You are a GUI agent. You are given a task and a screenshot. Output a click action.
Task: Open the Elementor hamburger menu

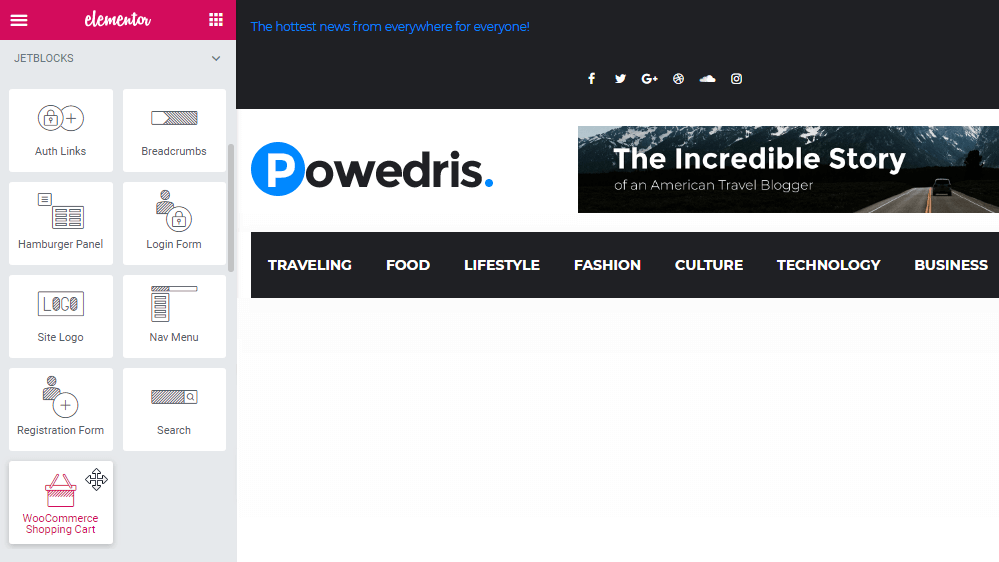pos(19,20)
